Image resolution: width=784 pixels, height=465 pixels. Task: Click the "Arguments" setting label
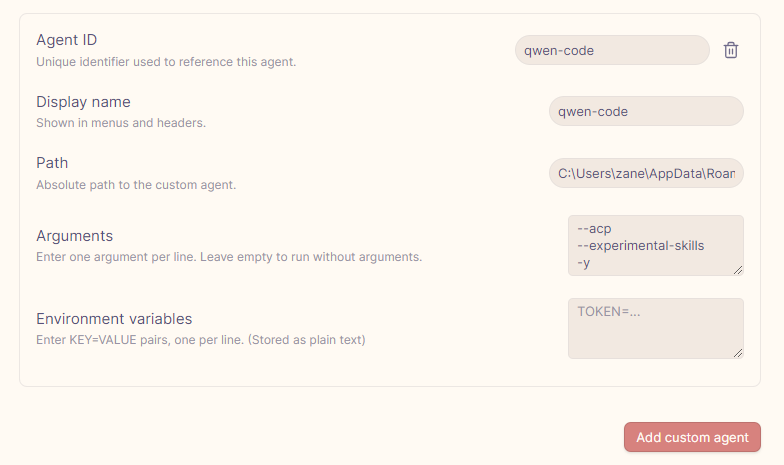pyautogui.click(x=74, y=236)
